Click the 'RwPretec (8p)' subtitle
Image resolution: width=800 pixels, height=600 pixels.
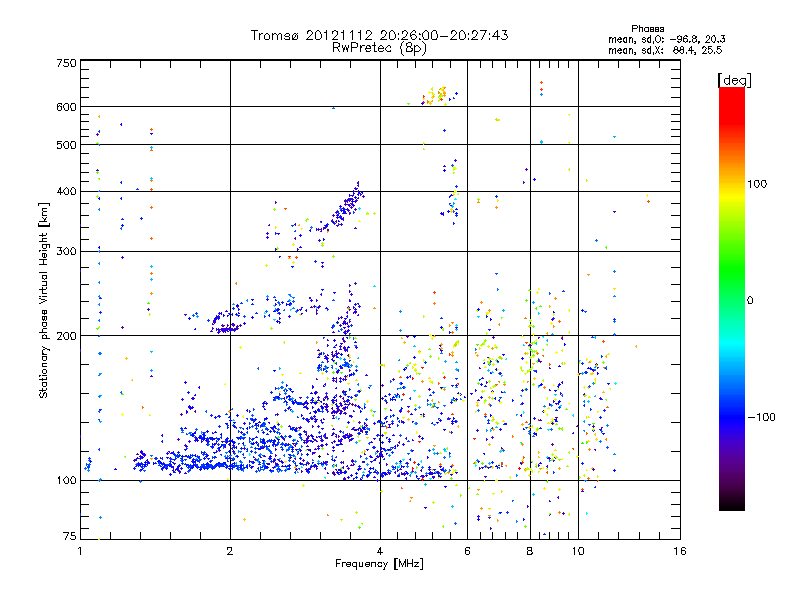click(x=379, y=48)
